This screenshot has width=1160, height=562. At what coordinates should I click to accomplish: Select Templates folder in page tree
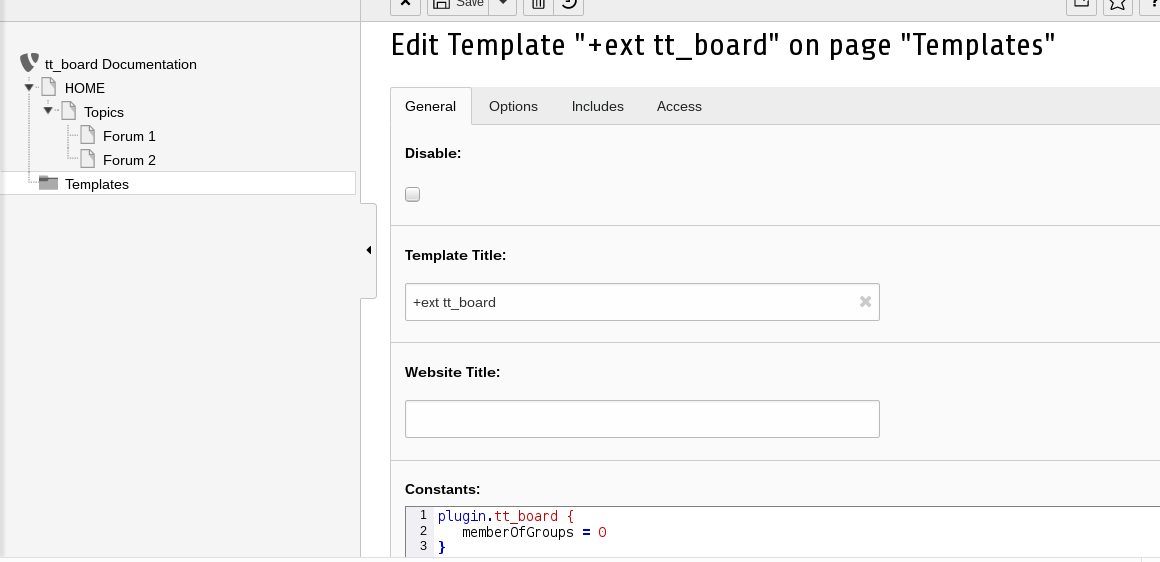(97, 184)
